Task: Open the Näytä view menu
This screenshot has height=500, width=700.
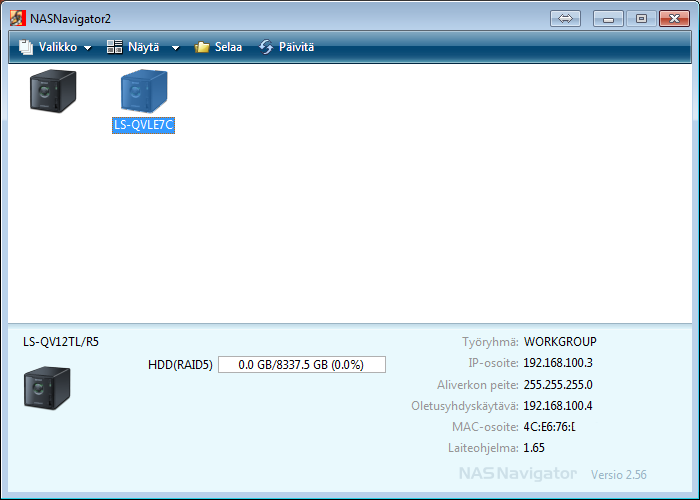Action: pos(143,47)
